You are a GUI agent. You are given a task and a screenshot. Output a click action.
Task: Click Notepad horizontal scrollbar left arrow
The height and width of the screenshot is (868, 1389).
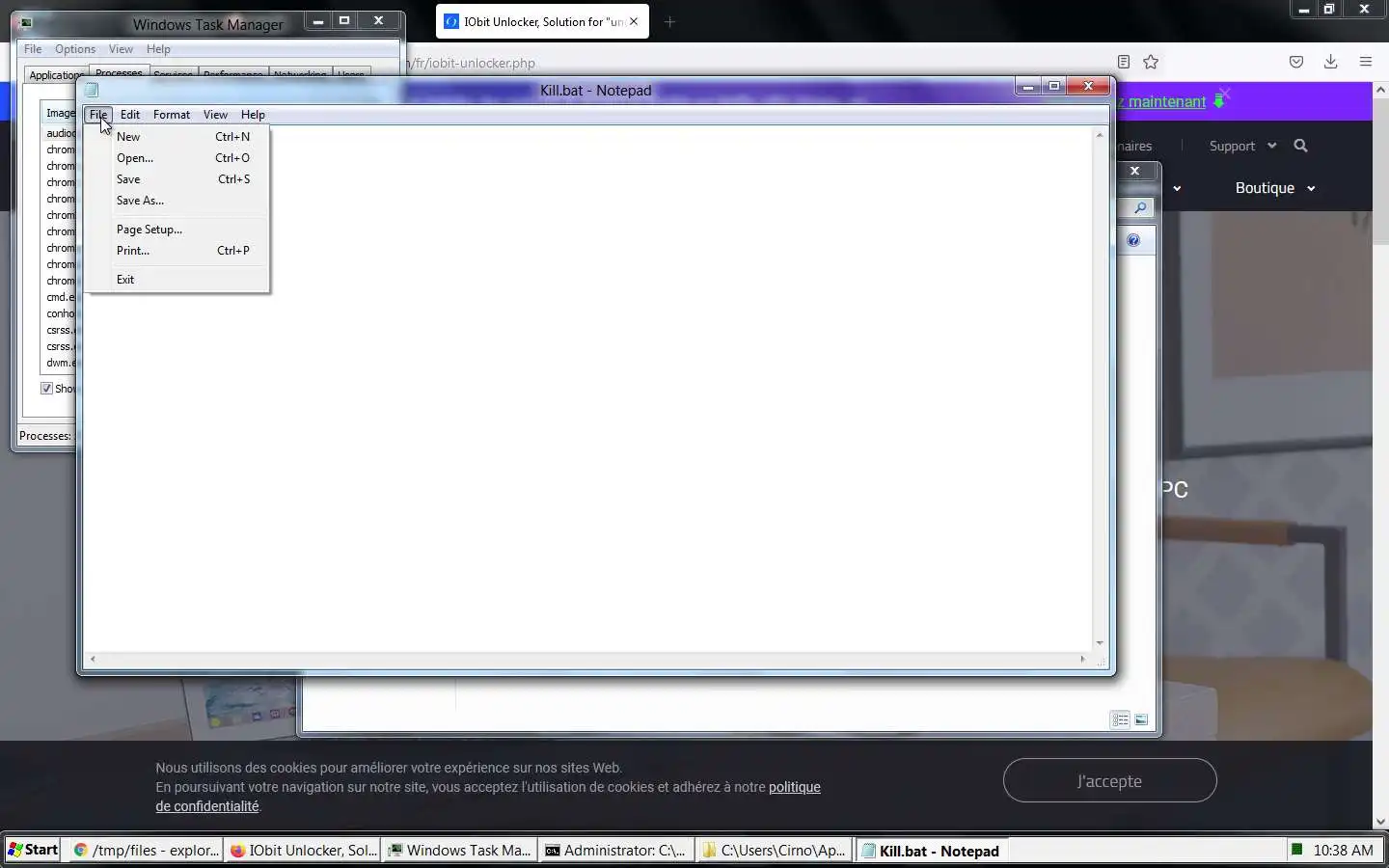93,660
